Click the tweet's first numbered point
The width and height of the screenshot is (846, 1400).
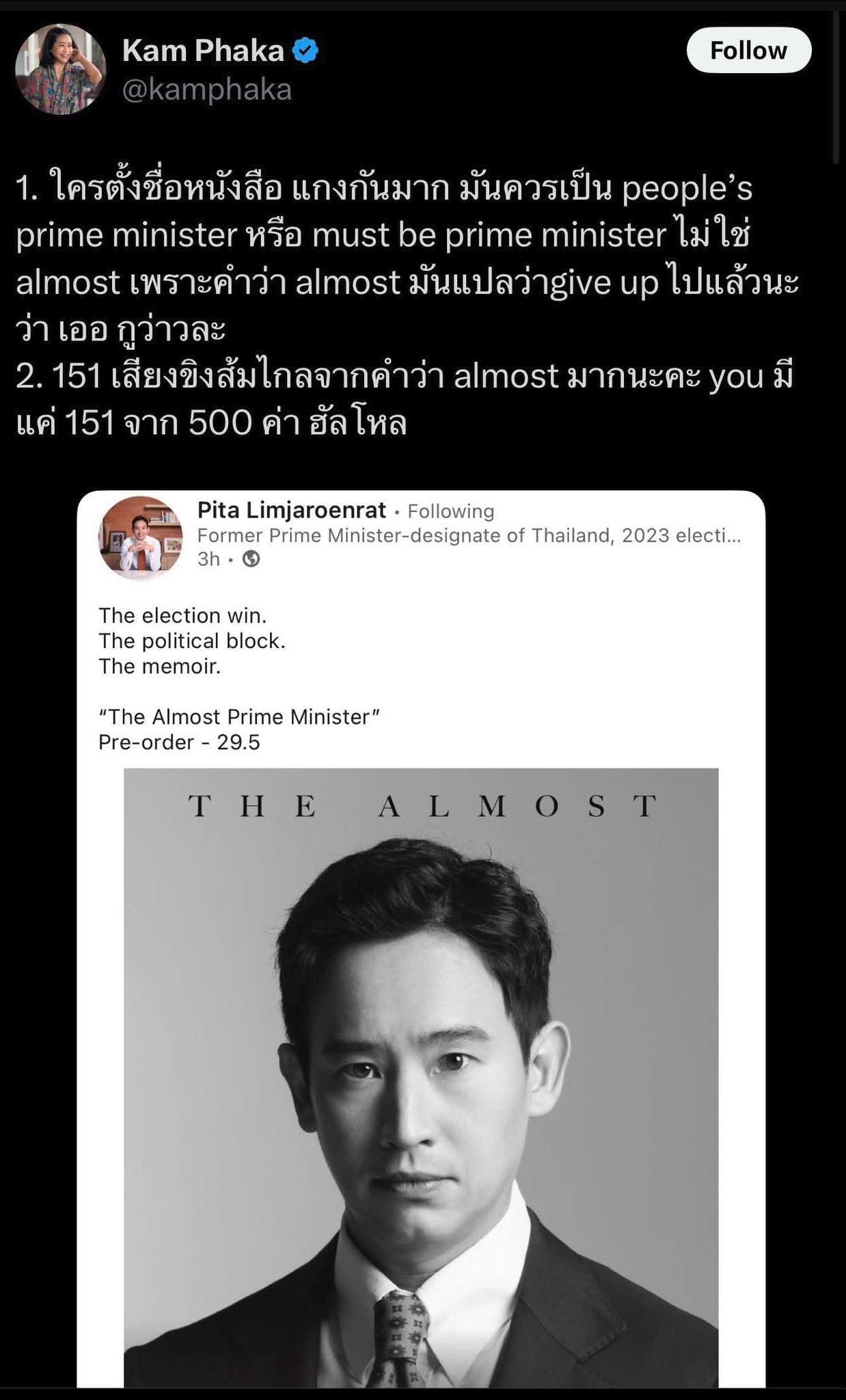pyautogui.click(x=407, y=258)
